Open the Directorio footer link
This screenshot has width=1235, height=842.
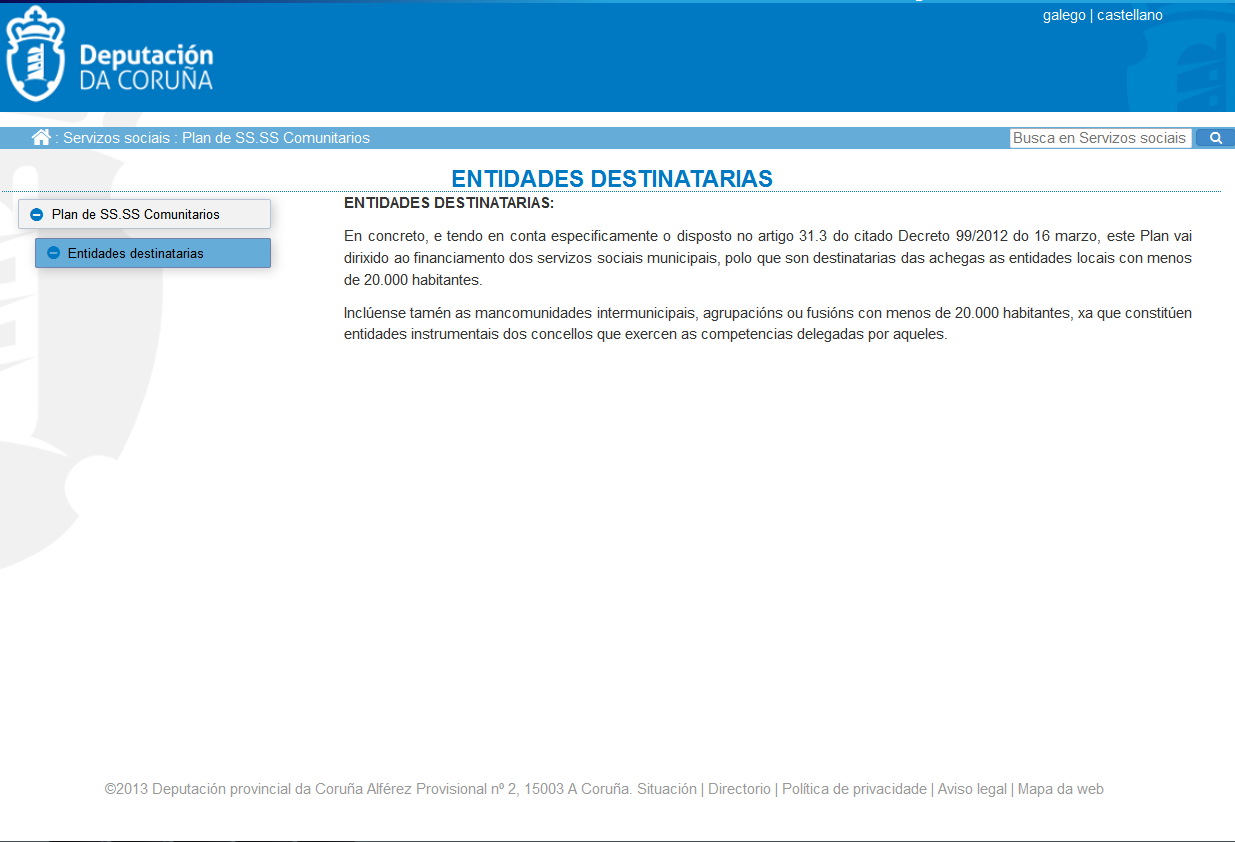(739, 789)
